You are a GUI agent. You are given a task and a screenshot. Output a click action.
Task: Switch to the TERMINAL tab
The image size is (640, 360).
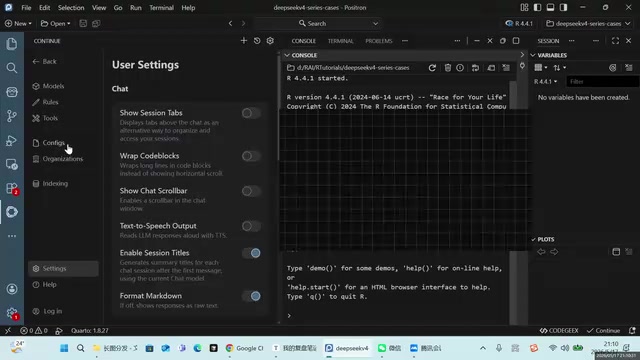(340, 41)
